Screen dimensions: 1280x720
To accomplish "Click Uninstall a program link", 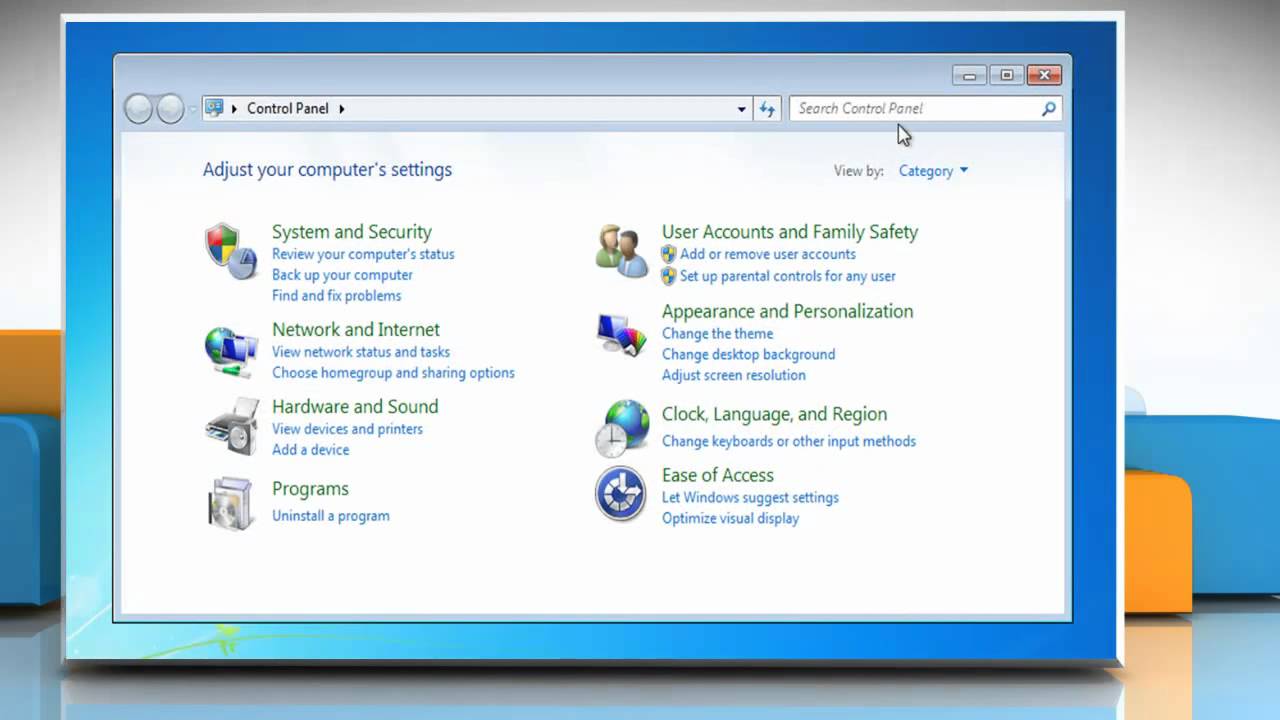I will pyautogui.click(x=331, y=516).
